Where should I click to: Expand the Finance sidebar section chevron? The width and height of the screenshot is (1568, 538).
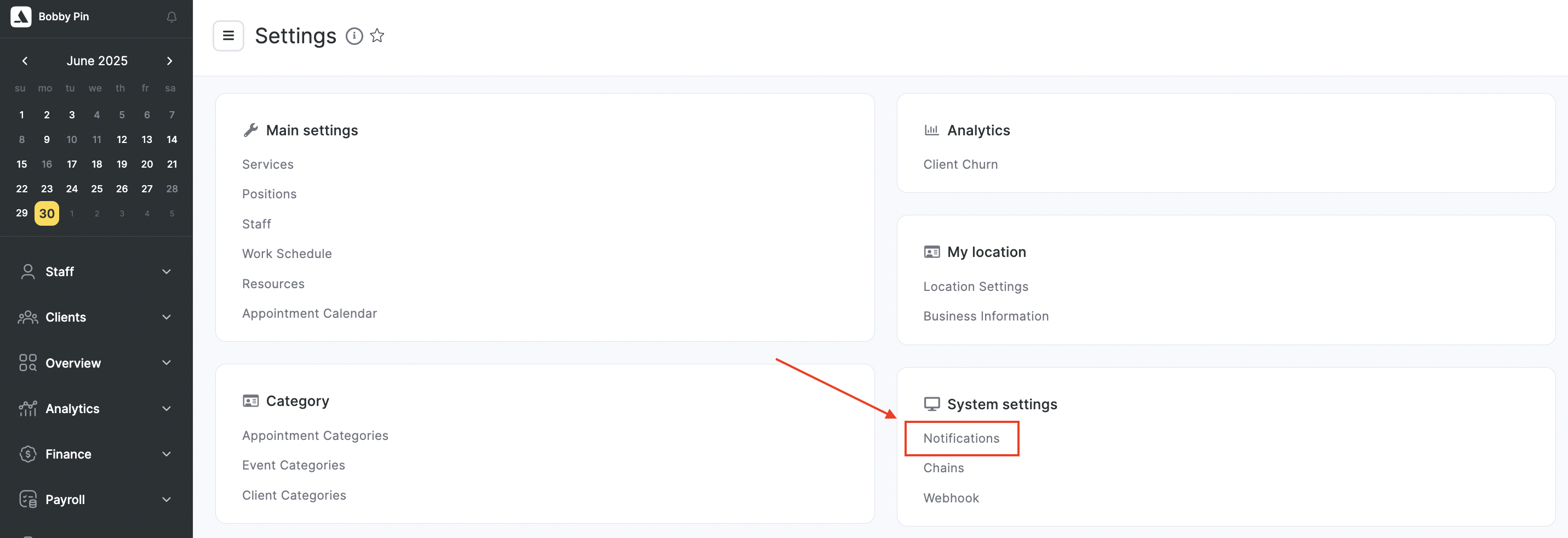click(166, 454)
